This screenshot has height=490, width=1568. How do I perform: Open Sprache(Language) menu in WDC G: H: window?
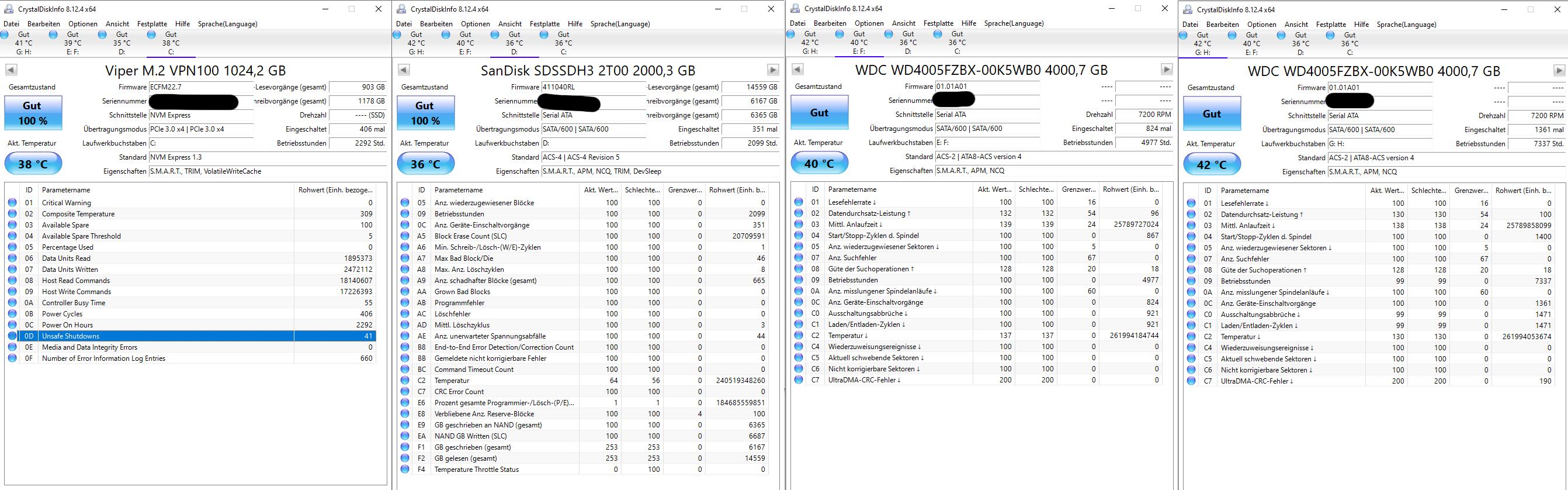(x=1406, y=25)
